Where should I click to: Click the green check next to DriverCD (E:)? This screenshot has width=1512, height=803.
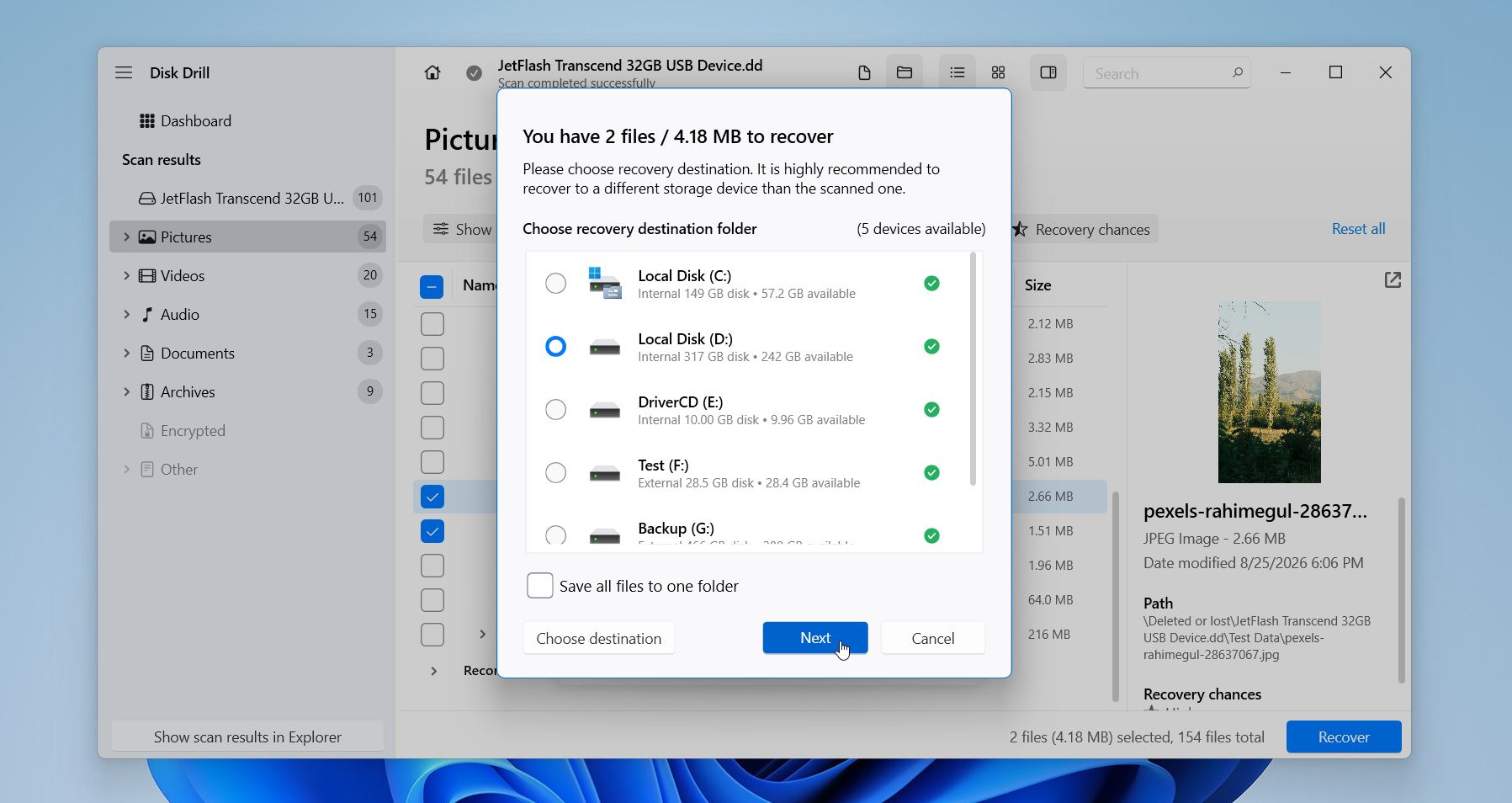coord(931,410)
